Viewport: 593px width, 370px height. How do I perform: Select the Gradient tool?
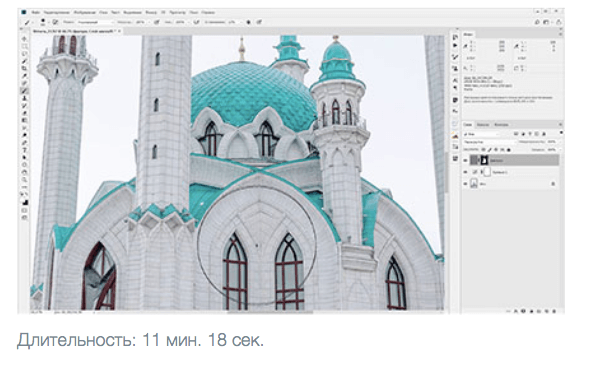pos(25,120)
